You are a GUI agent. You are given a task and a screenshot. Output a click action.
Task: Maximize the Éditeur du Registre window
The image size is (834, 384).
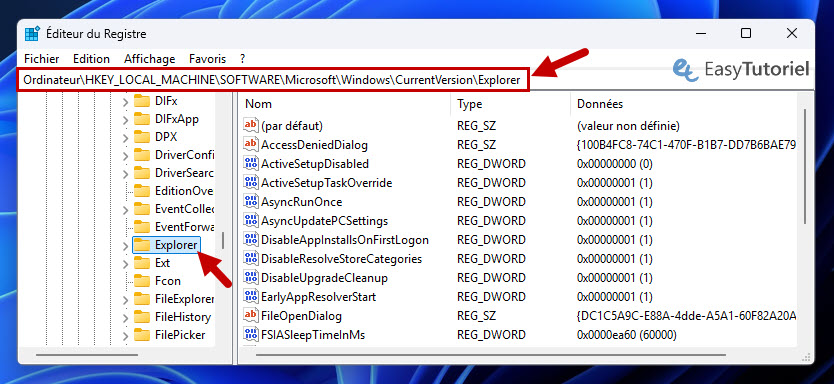[x=746, y=34]
